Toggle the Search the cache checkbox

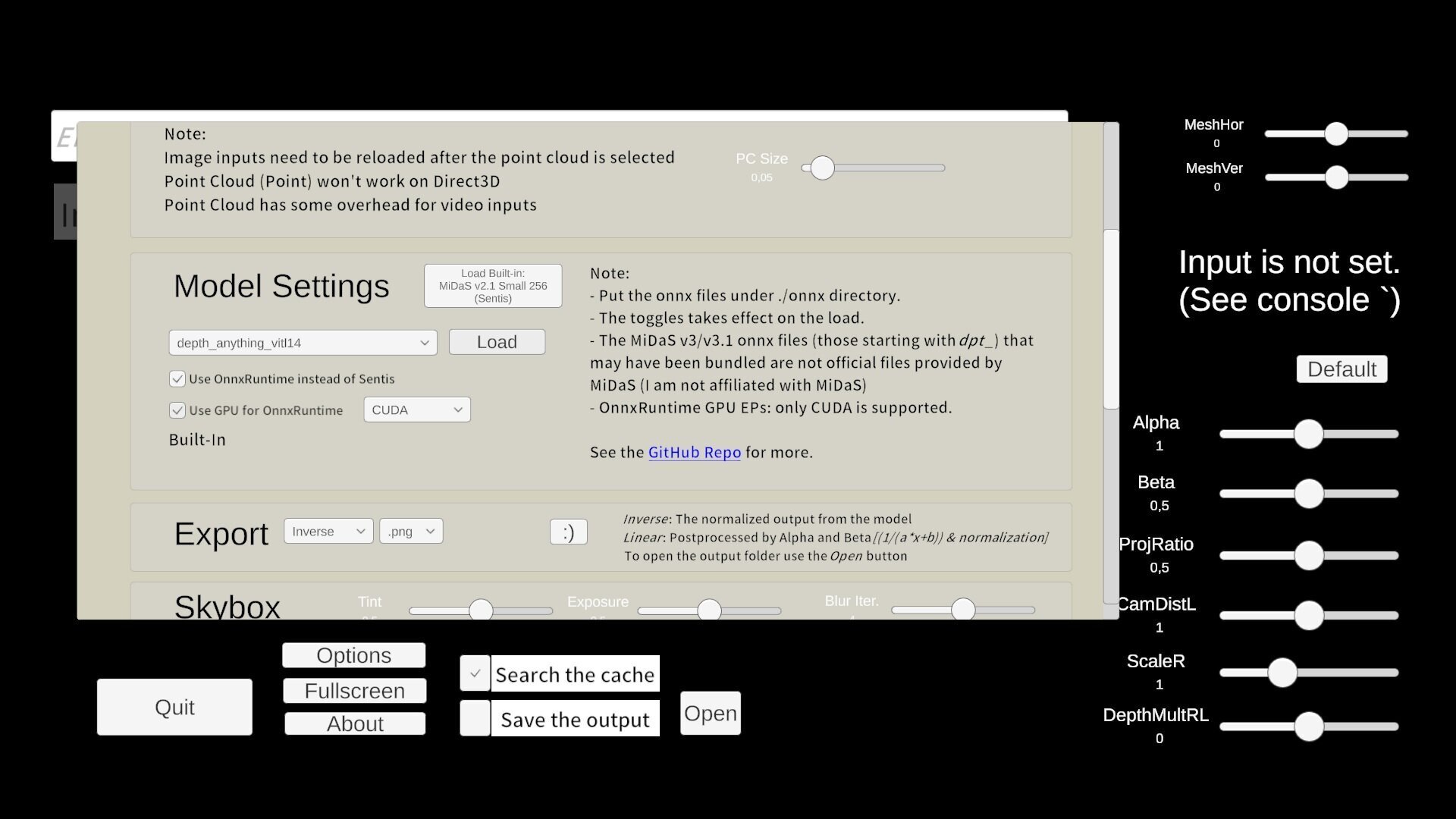475,673
